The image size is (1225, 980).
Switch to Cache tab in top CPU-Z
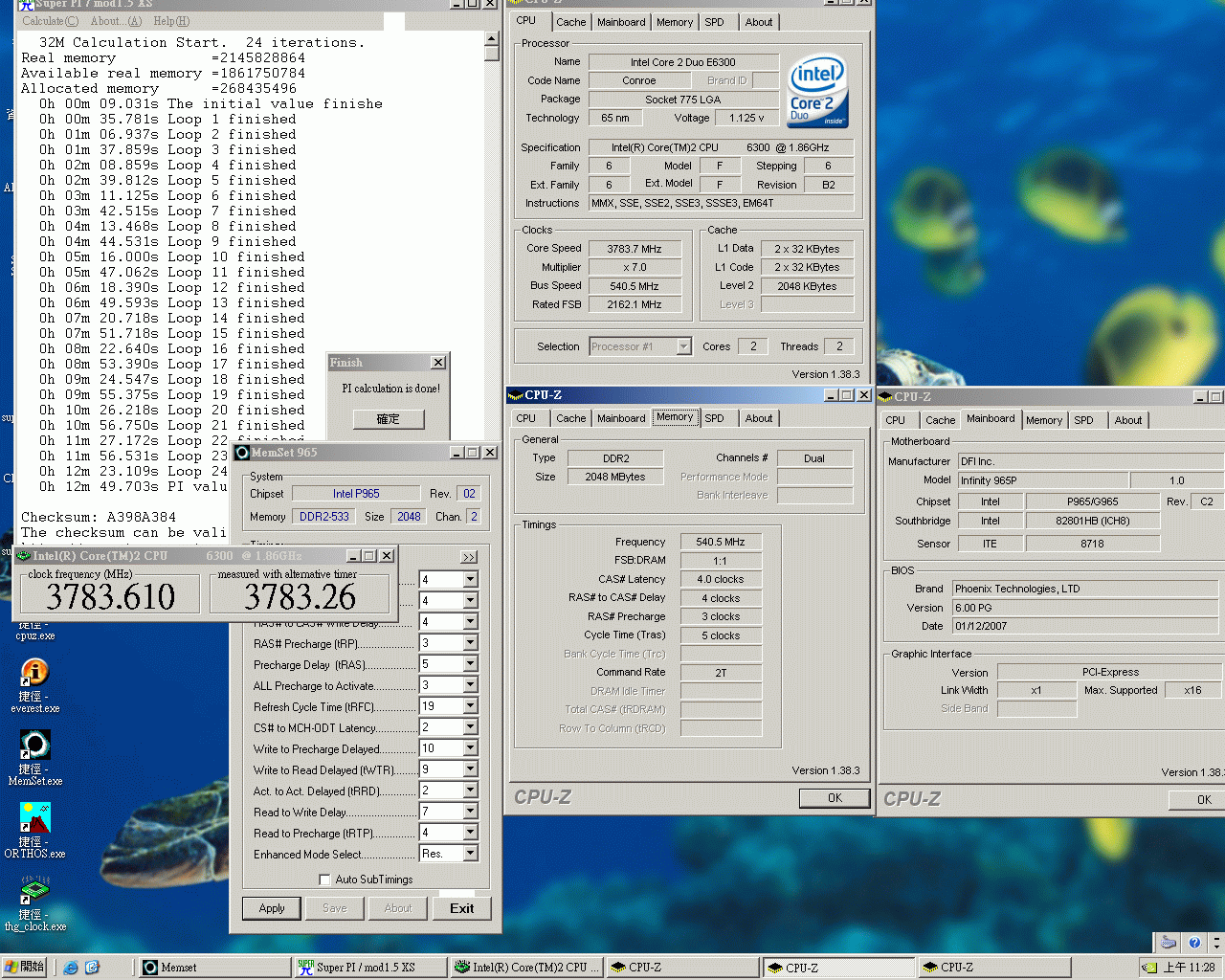[x=570, y=22]
